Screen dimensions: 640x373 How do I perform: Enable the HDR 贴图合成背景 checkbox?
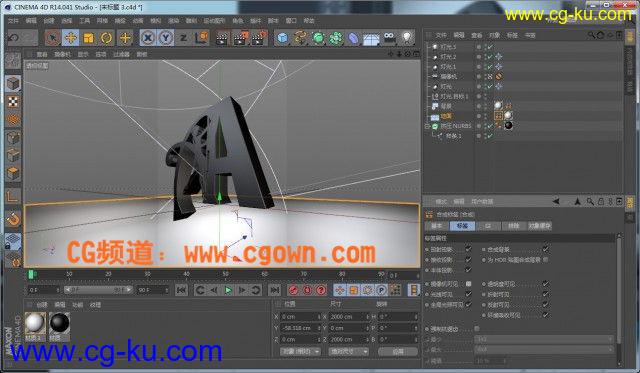pyautogui.click(x=546, y=259)
